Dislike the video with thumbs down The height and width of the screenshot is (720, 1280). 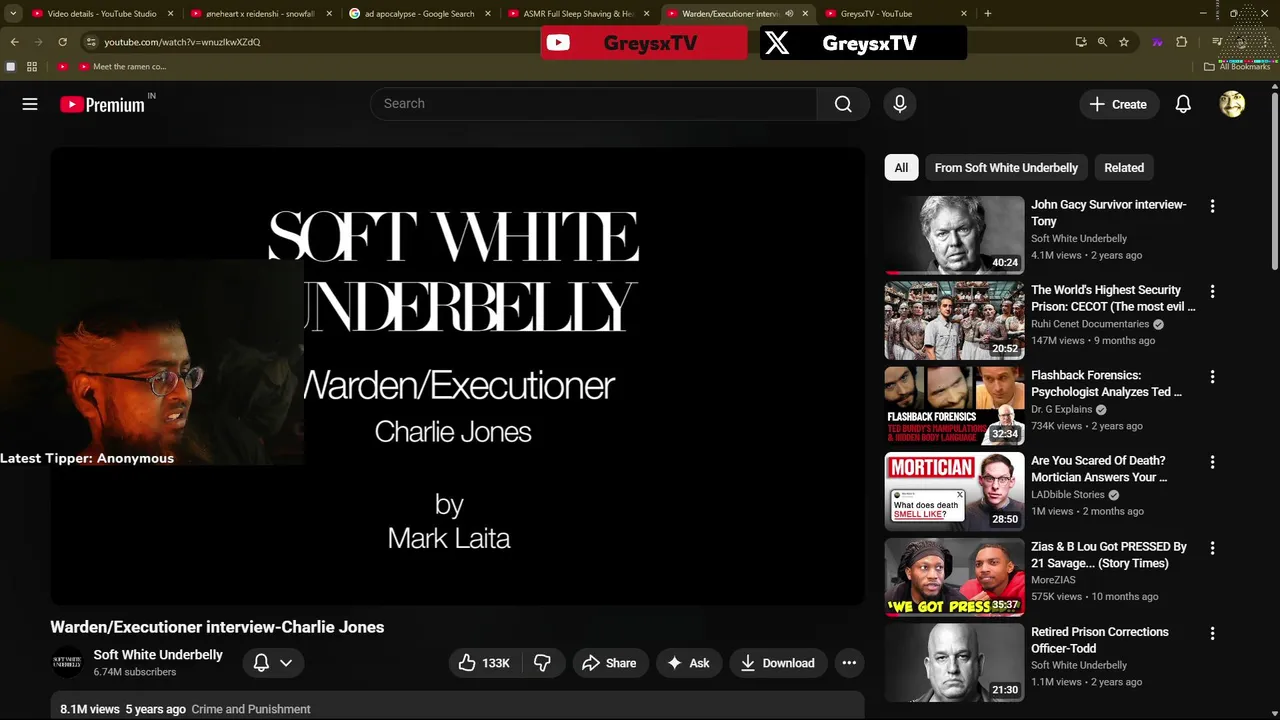click(x=543, y=663)
